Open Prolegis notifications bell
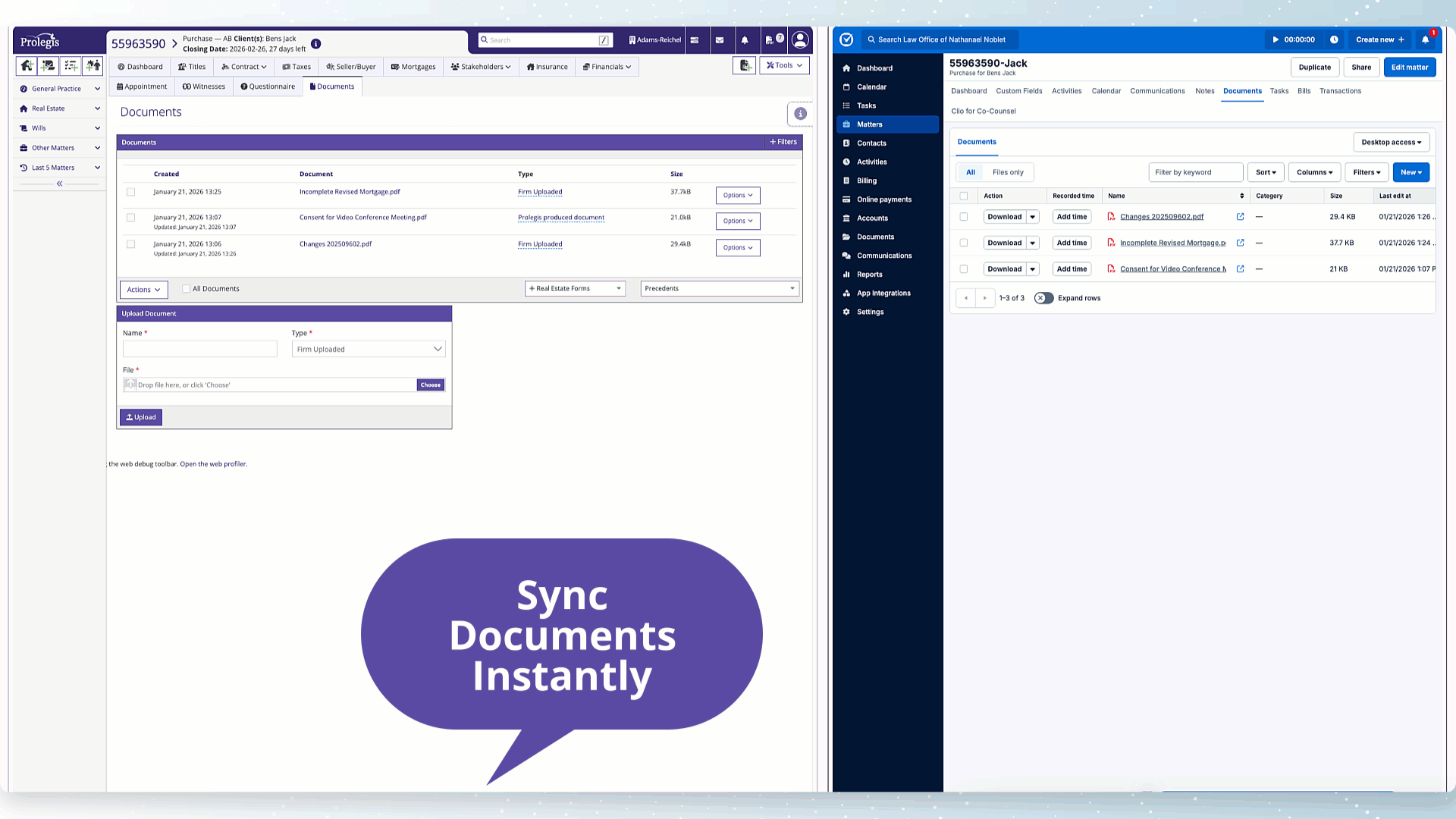Viewport: 1456px width, 819px height. (745, 40)
